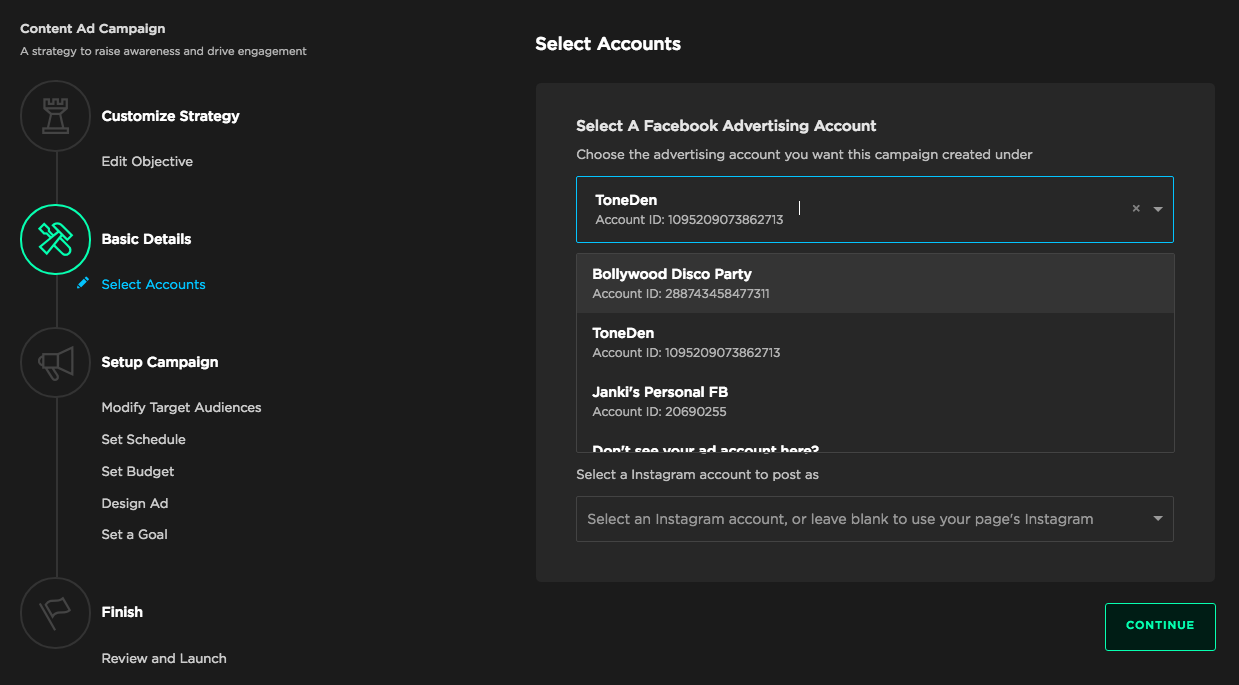Screen dimensions: 1239x685
Task: Click the Content Ad Campaign title
Action: pos(93,29)
